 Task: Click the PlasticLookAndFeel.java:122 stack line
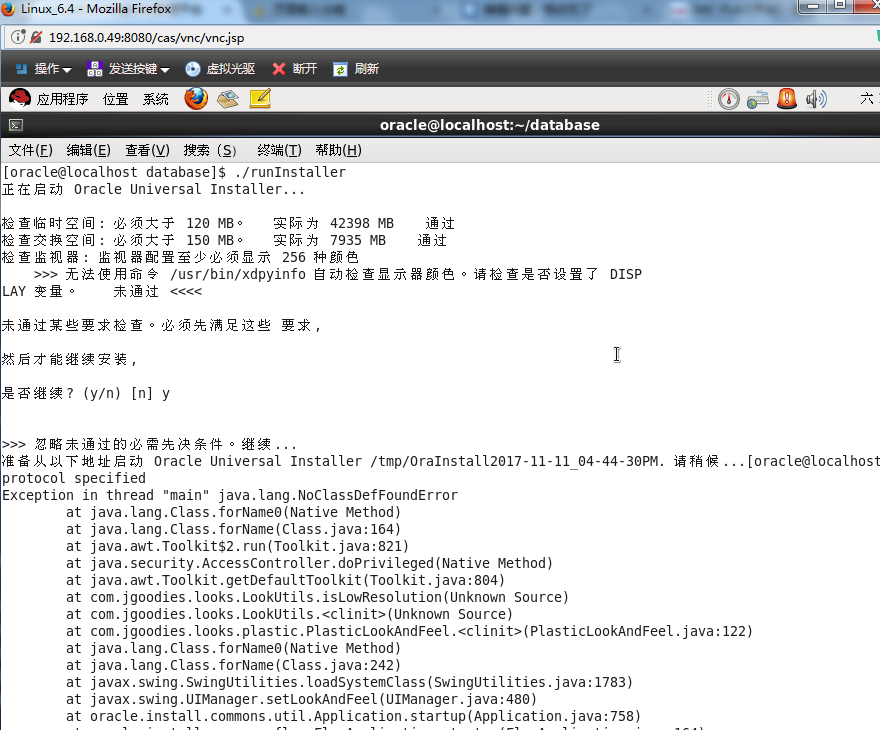[409, 631]
